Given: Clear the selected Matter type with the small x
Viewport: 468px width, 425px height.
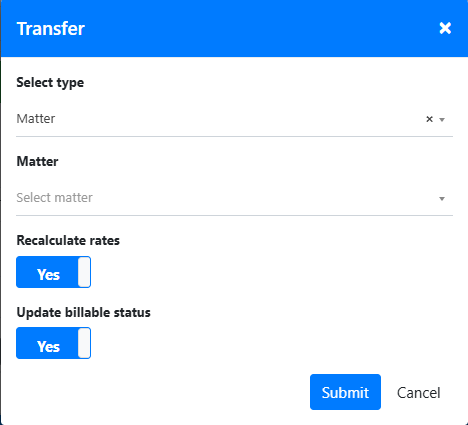Looking at the screenshot, I should click(x=429, y=119).
